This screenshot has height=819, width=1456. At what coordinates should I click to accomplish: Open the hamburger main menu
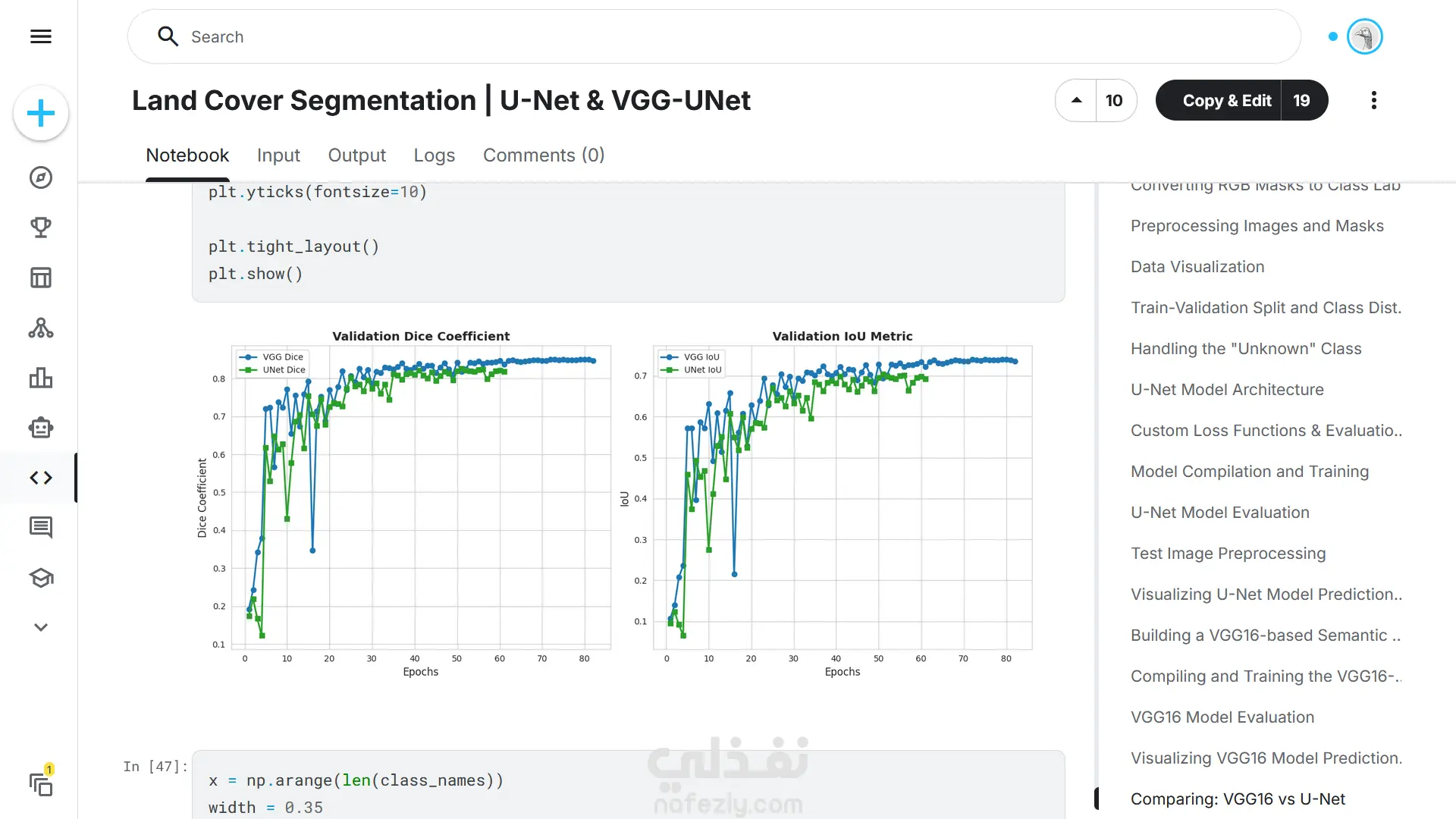tap(41, 36)
